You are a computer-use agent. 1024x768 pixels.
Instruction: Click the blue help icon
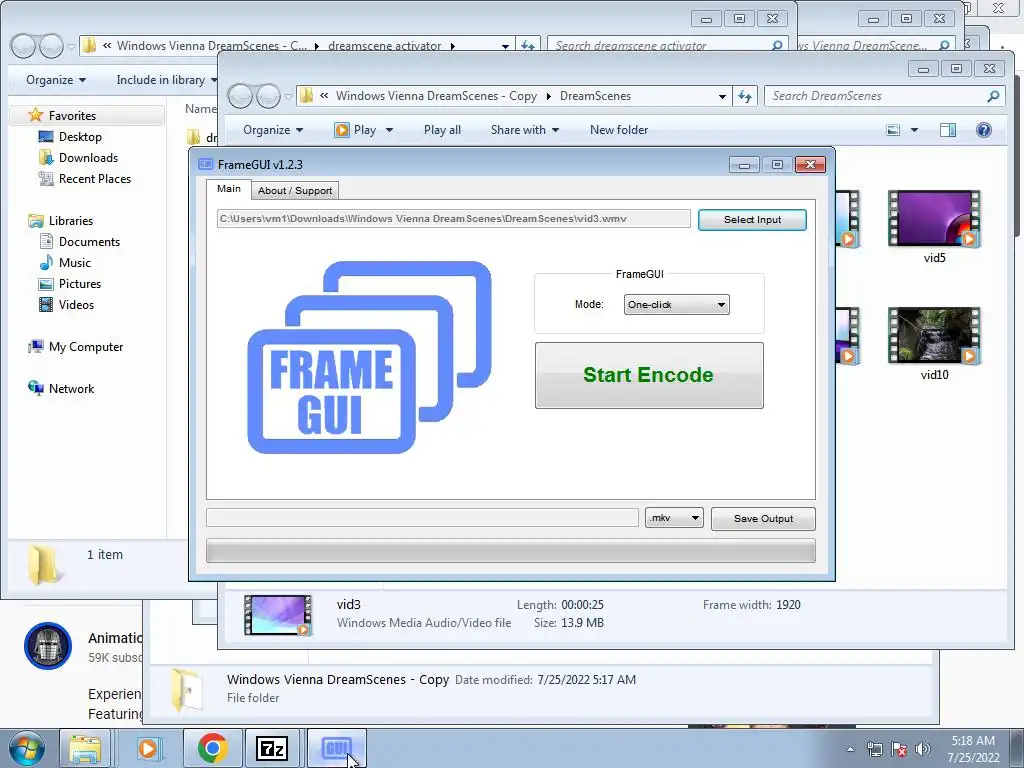[984, 130]
